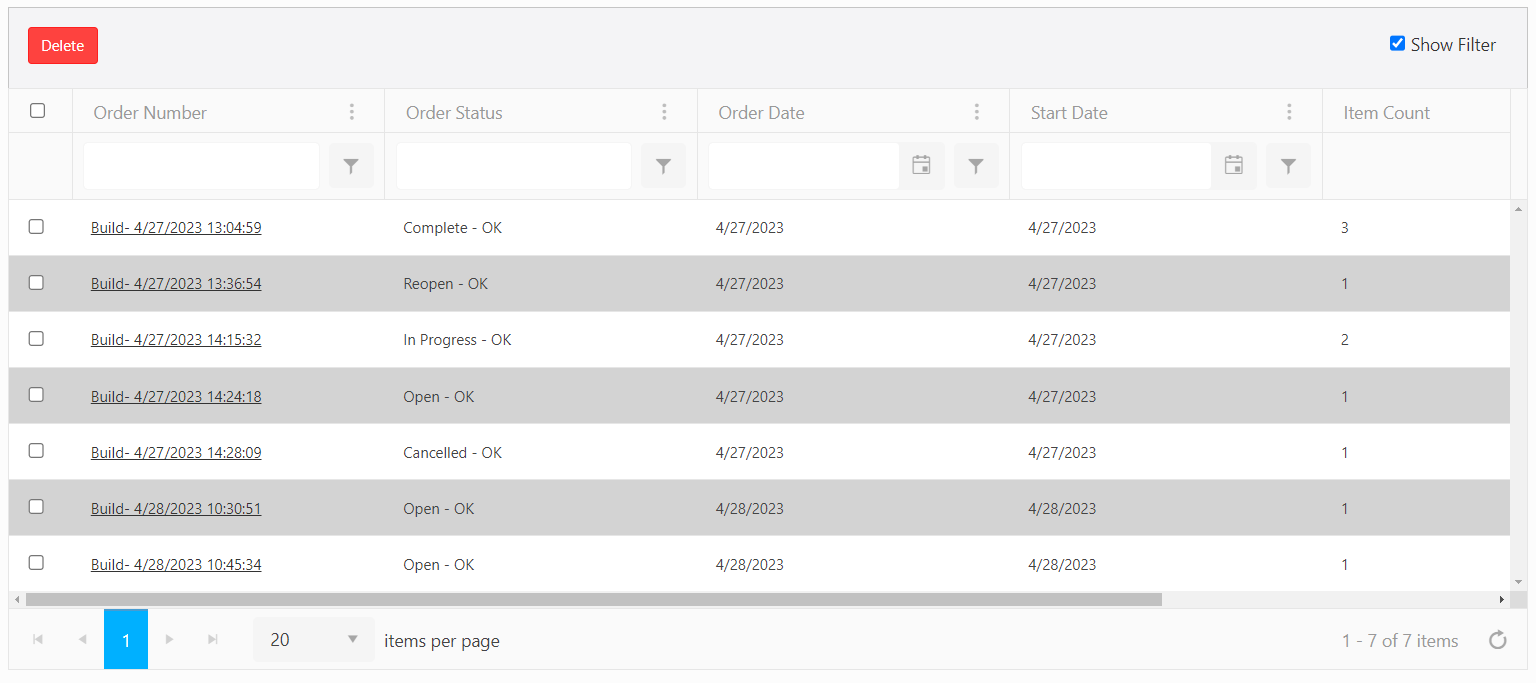The height and width of the screenshot is (683, 1536).
Task: Check the select-all header checkbox
Action: (38, 111)
